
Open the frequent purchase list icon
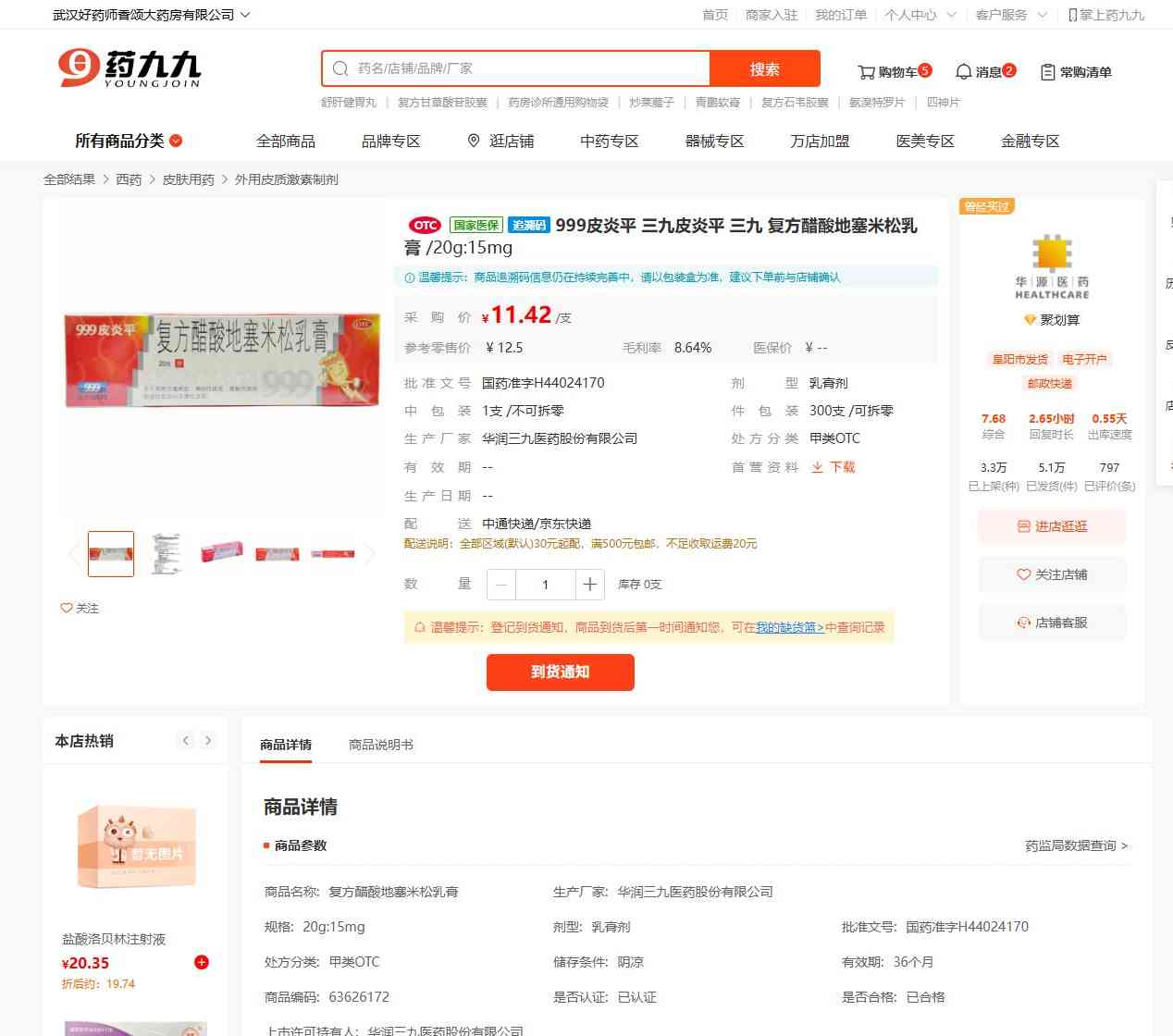[x=1047, y=72]
